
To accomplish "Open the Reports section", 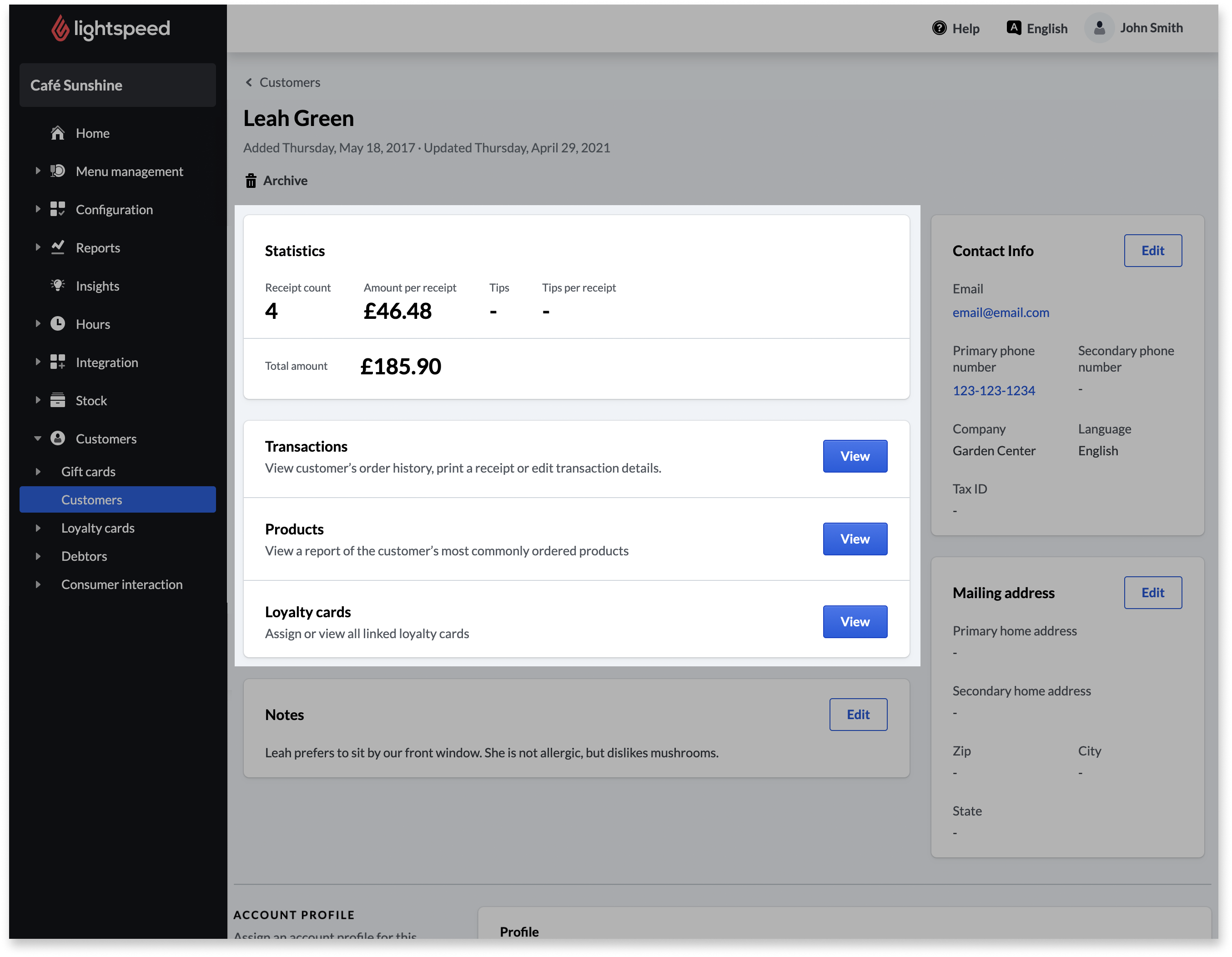I will pos(98,247).
